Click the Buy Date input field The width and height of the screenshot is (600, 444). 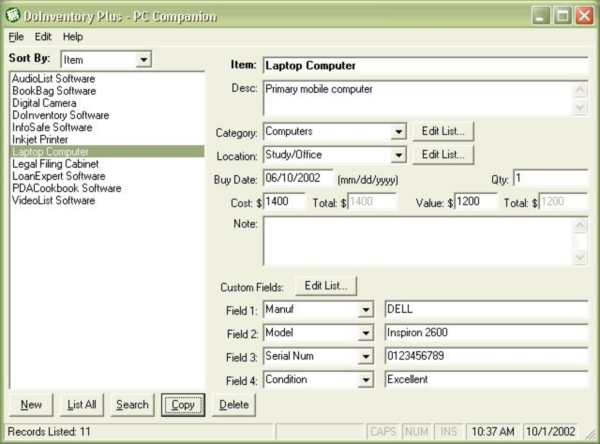pyautogui.click(x=297, y=179)
